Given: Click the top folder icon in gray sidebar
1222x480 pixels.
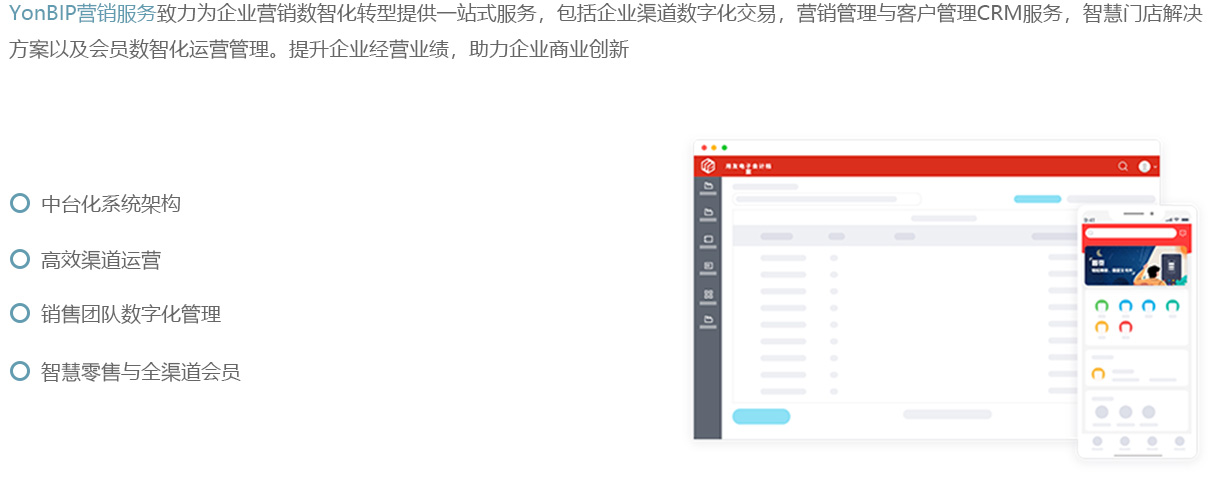Looking at the screenshot, I should (708, 186).
